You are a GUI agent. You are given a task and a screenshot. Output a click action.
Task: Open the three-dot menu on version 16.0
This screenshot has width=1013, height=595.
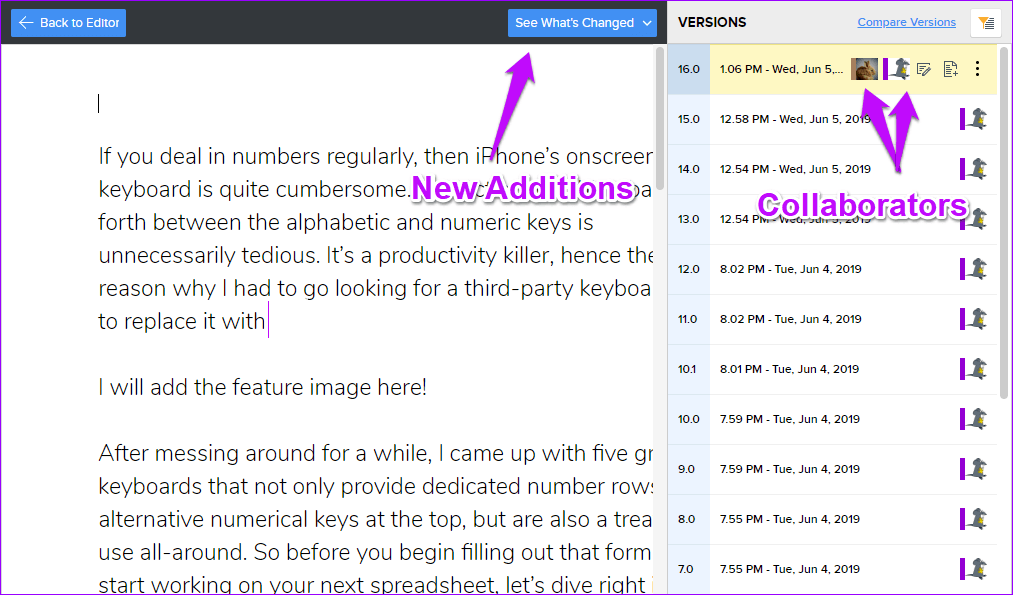(977, 68)
